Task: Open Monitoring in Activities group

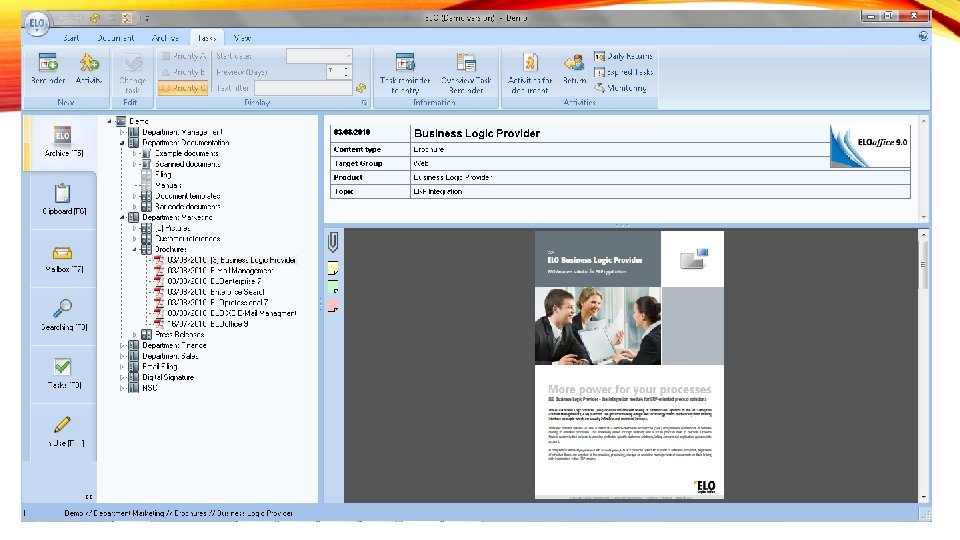Action: click(x=620, y=88)
